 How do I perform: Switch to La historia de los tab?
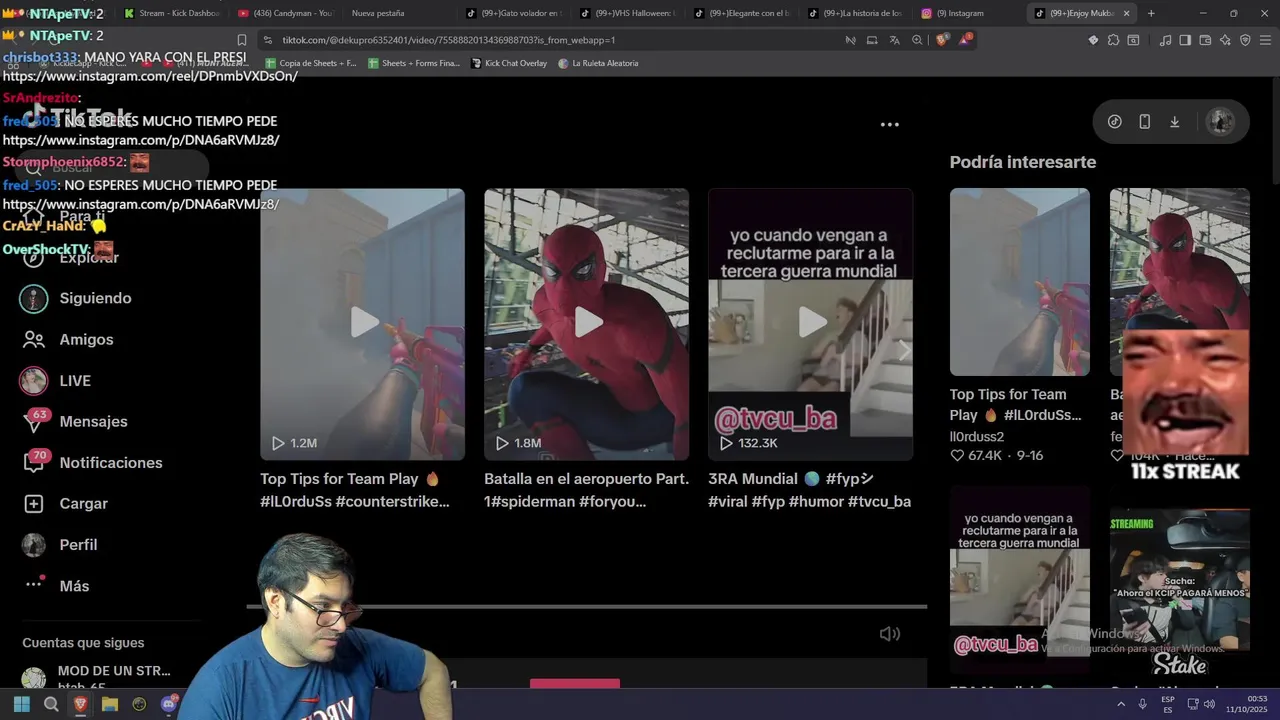tap(857, 13)
